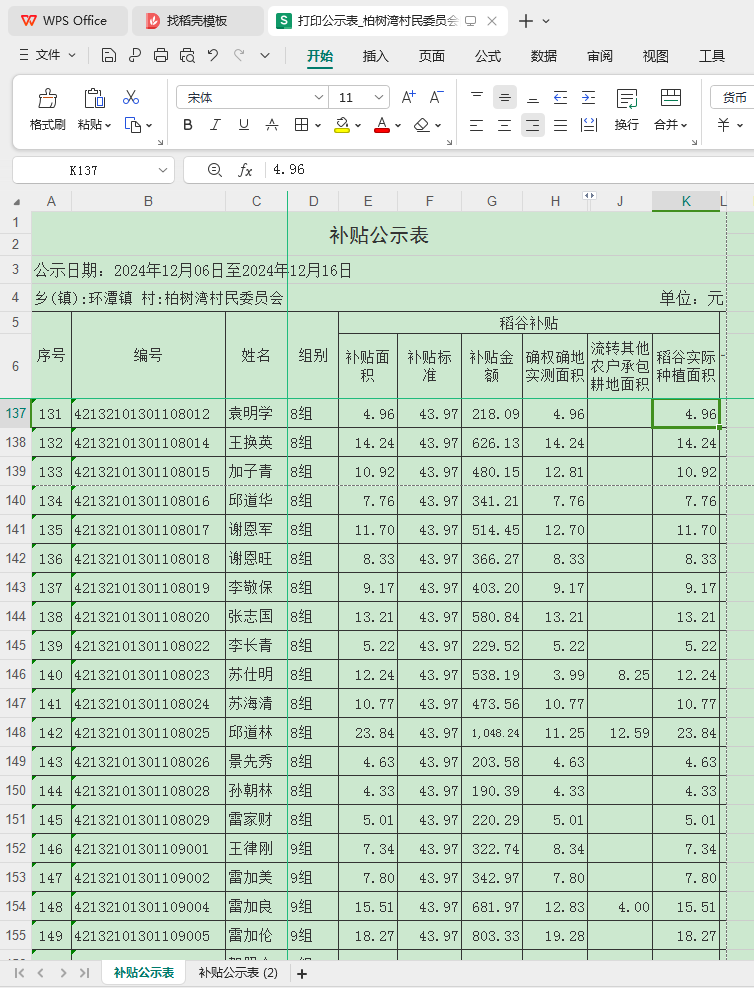Click the Cut scissors icon
This screenshot has height=988, width=754.
click(x=131, y=97)
